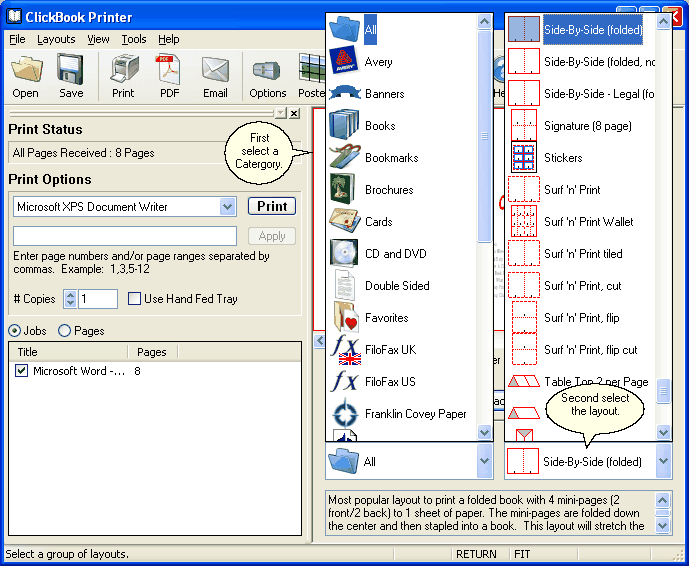Select the Stickers layout icon

(x=524, y=157)
